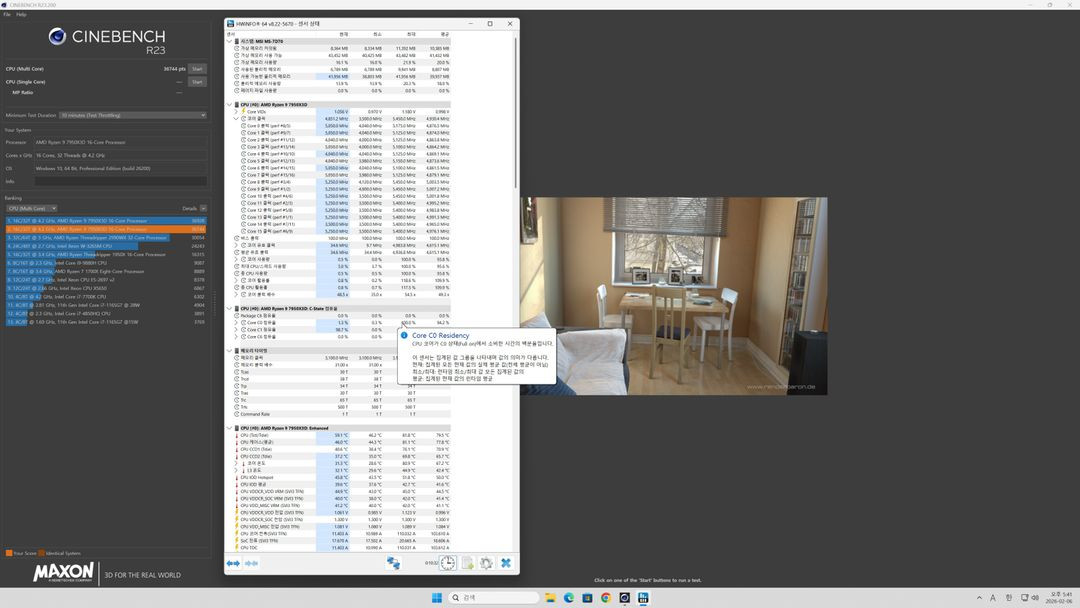
Task: Open Microsoft Edge from the taskbar
Action: pos(568,599)
